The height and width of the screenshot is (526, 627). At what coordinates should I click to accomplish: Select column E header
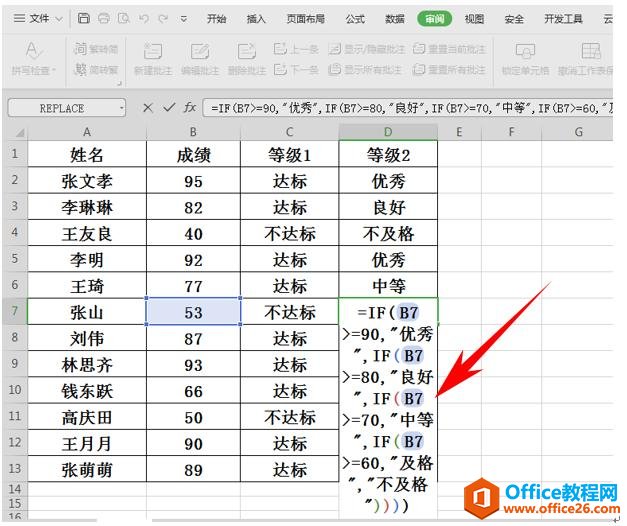pos(459,132)
